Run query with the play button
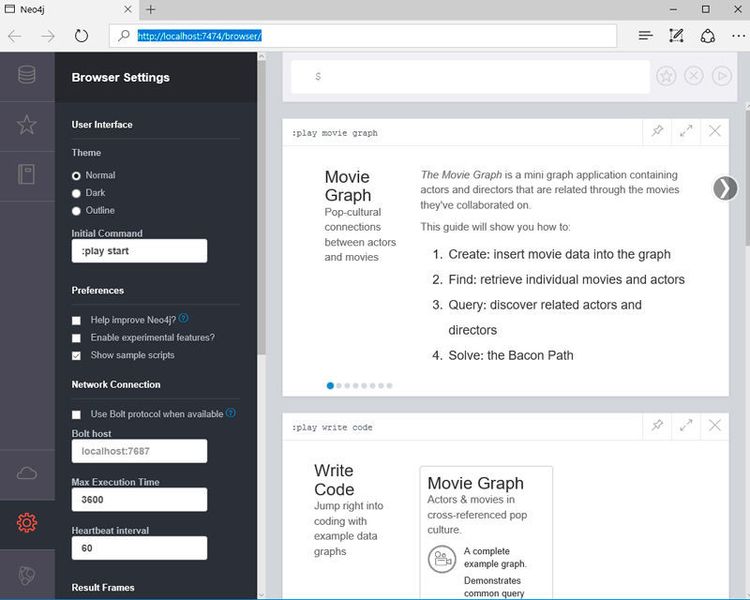 point(722,76)
